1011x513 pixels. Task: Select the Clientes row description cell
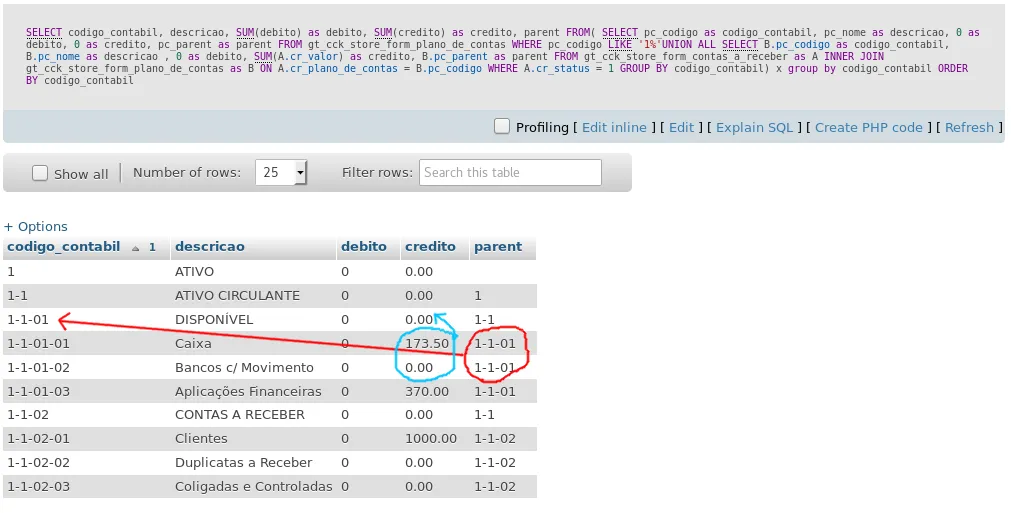pos(200,438)
